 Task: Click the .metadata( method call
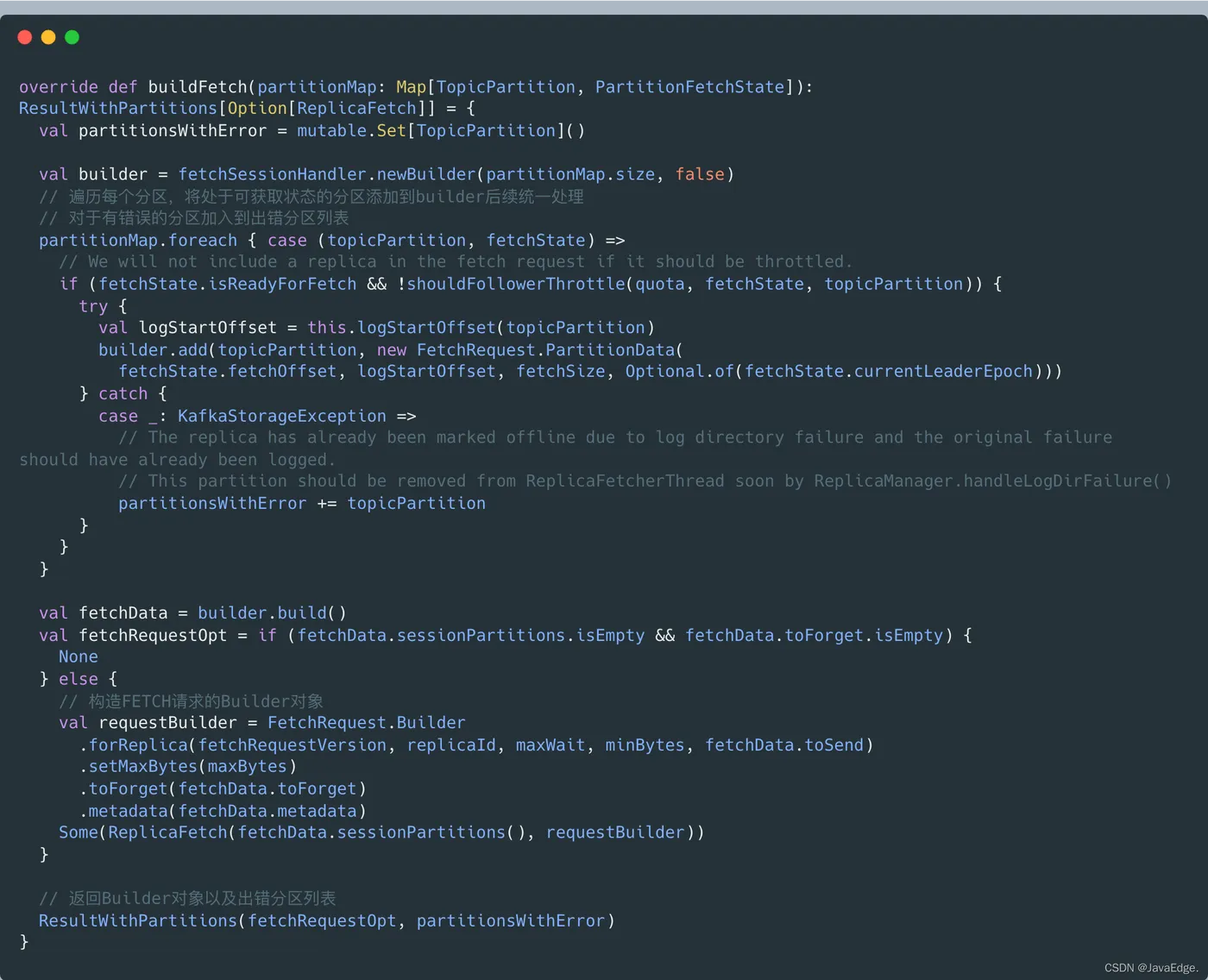click(x=127, y=812)
